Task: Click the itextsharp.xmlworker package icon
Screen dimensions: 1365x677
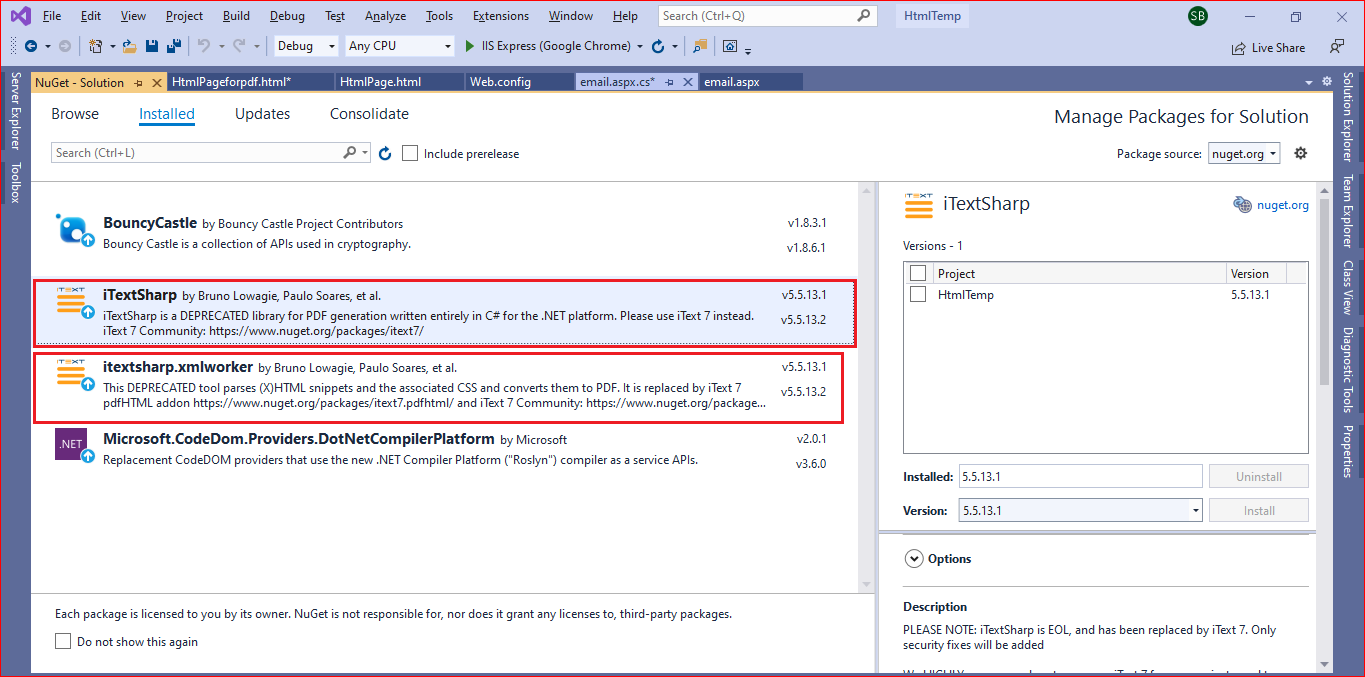Action: pos(76,375)
